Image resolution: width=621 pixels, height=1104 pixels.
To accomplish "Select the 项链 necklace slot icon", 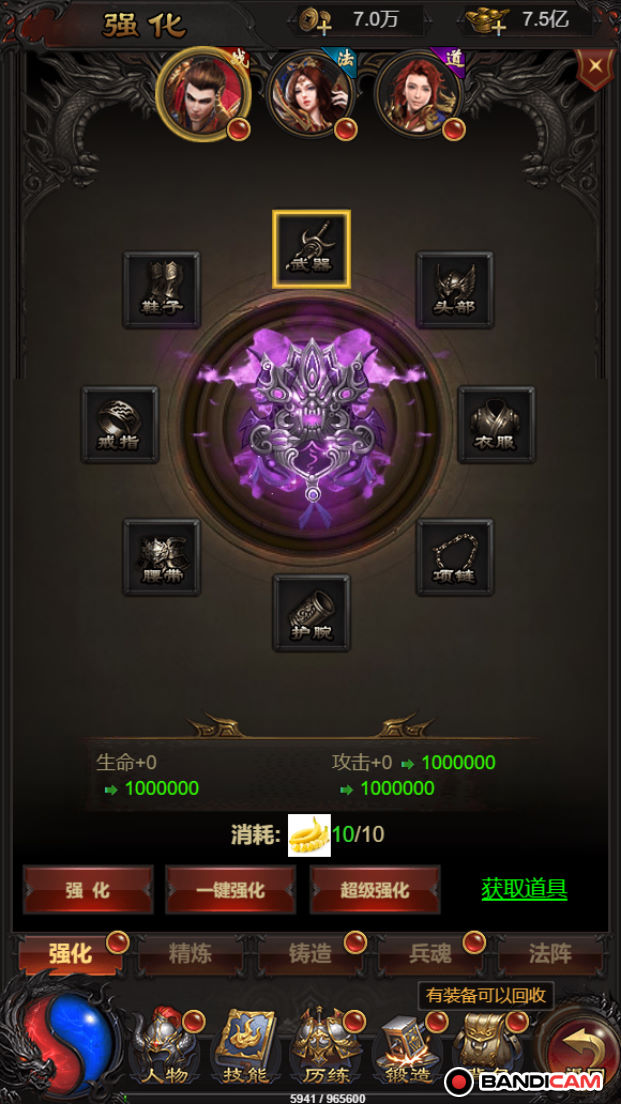I will pyautogui.click(x=455, y=558).
